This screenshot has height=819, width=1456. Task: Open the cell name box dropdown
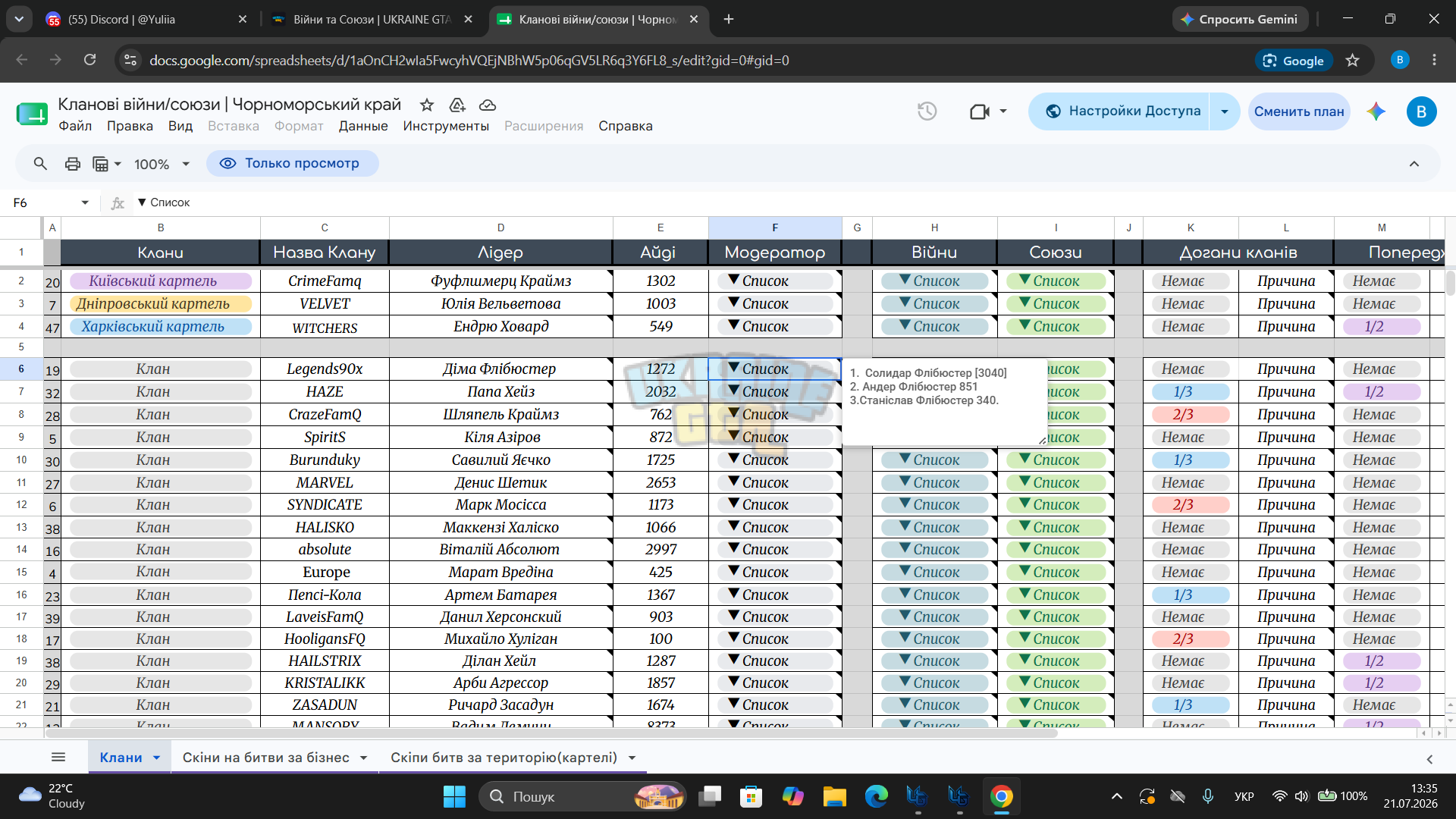point(85,202)
